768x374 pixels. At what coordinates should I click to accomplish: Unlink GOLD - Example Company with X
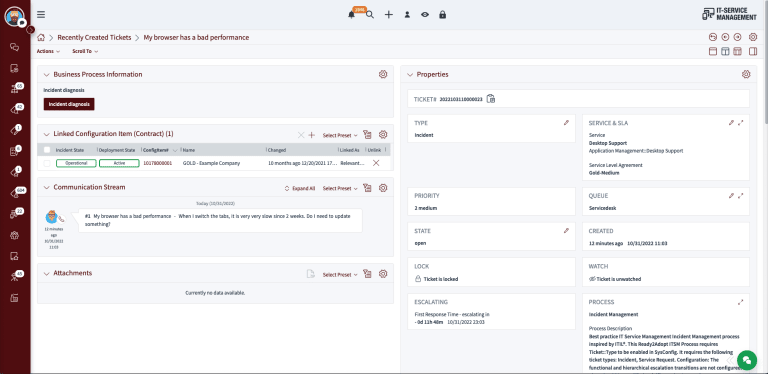376,163
